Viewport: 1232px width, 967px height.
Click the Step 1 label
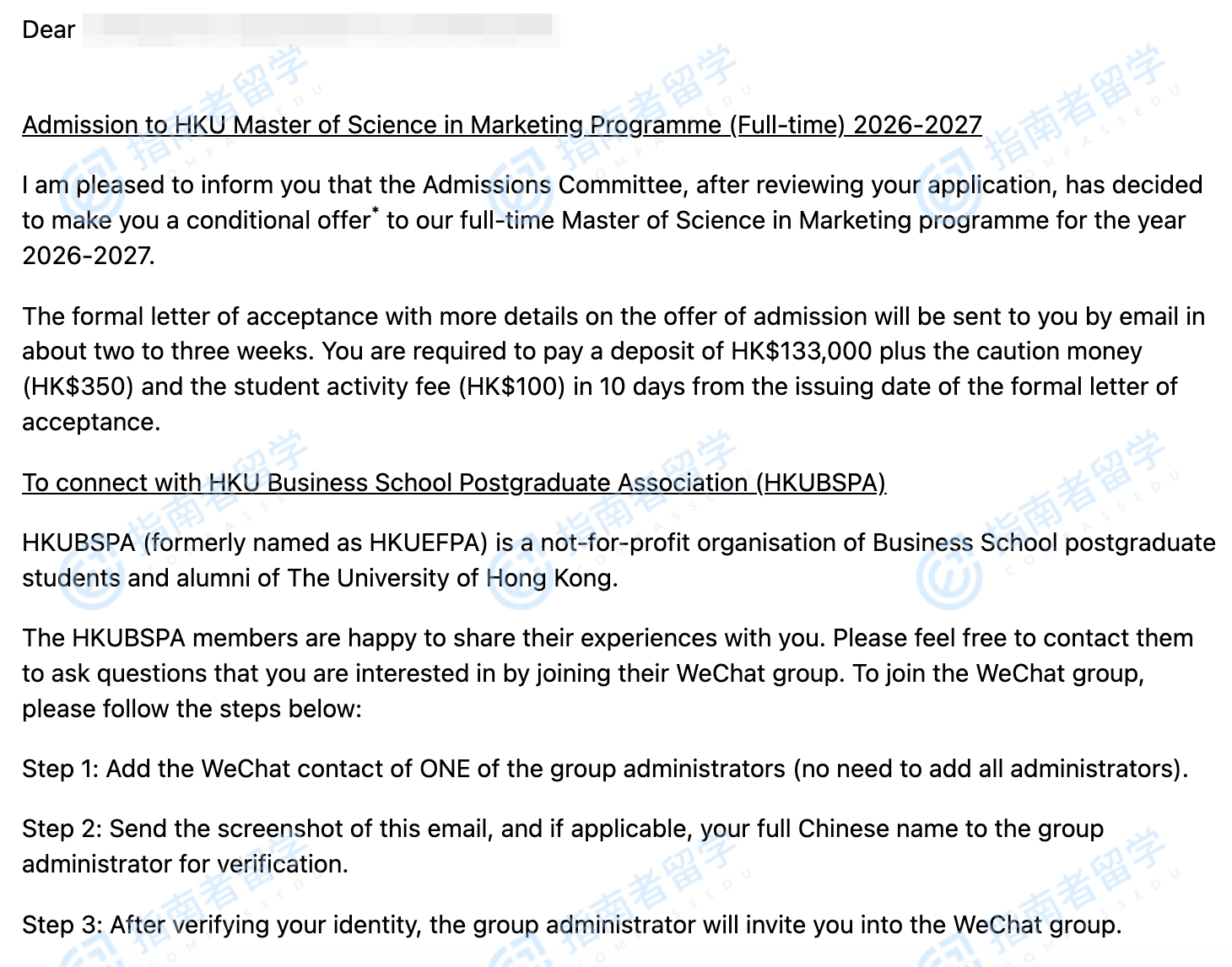click(59, 769)
